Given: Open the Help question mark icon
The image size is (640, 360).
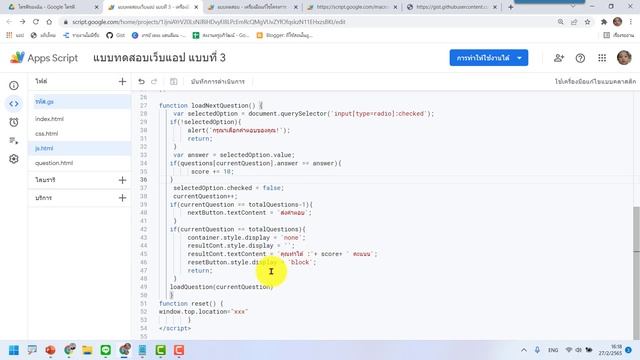Looking at the screenshot, I should pyautogui.click(x=580, y=58).
